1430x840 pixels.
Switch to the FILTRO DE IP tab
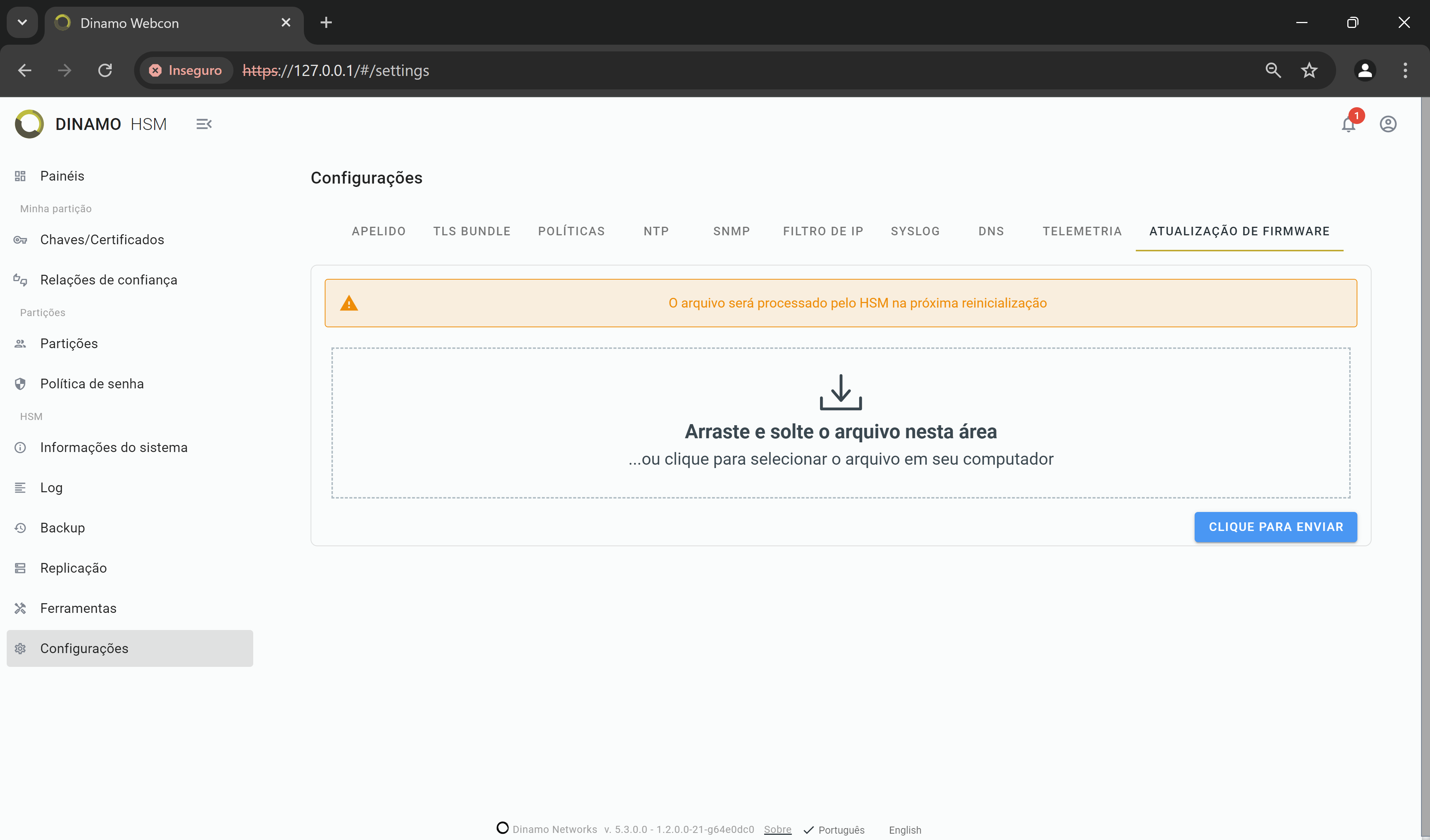(823, 231)
